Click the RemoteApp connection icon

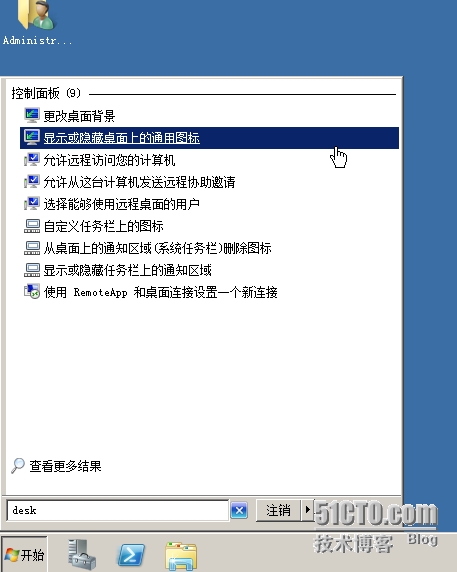32,292
